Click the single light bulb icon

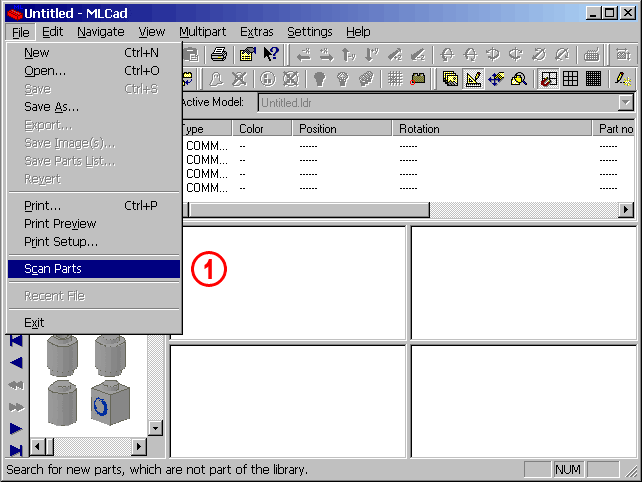(x=319, y=79)
